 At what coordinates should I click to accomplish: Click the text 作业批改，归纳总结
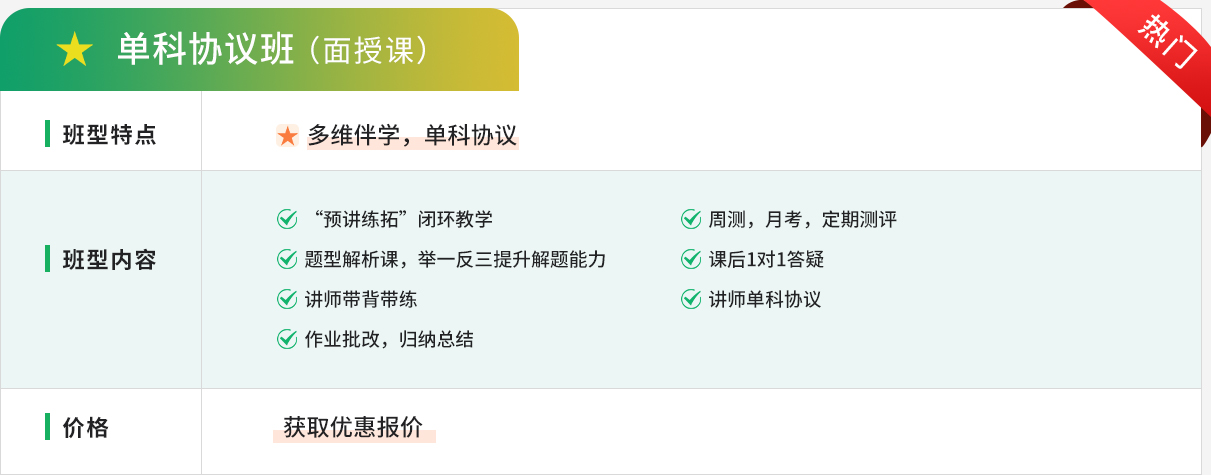coord(389,339)
